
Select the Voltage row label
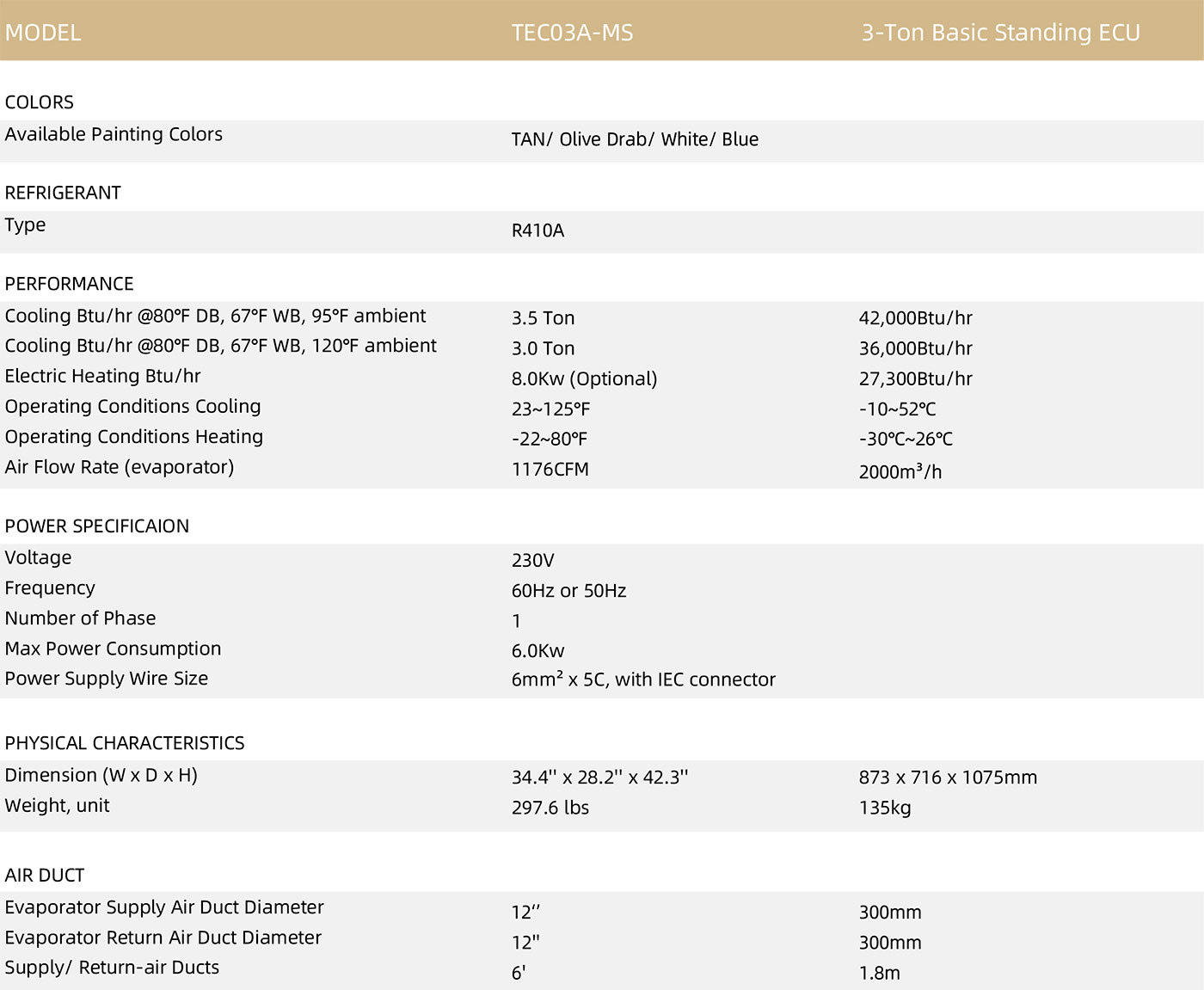(38, 558)
